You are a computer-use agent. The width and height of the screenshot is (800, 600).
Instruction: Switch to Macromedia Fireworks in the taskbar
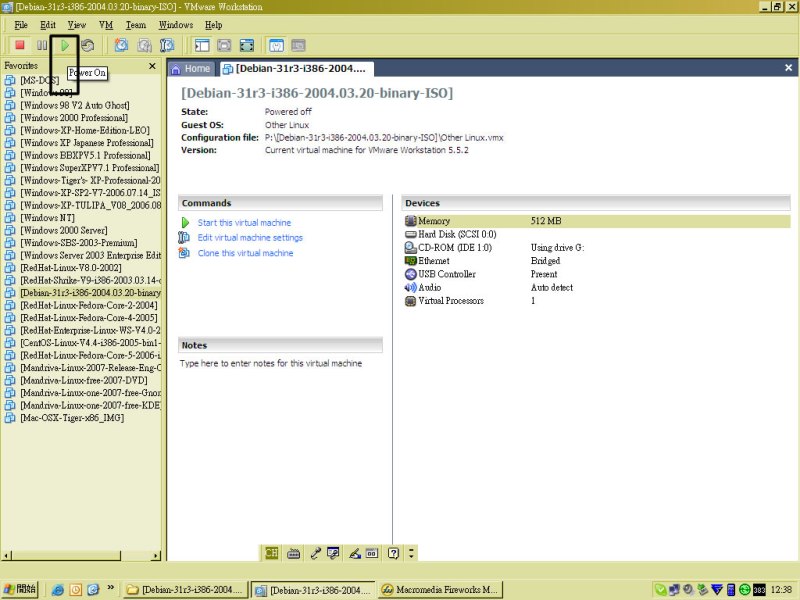pos(440,590)
